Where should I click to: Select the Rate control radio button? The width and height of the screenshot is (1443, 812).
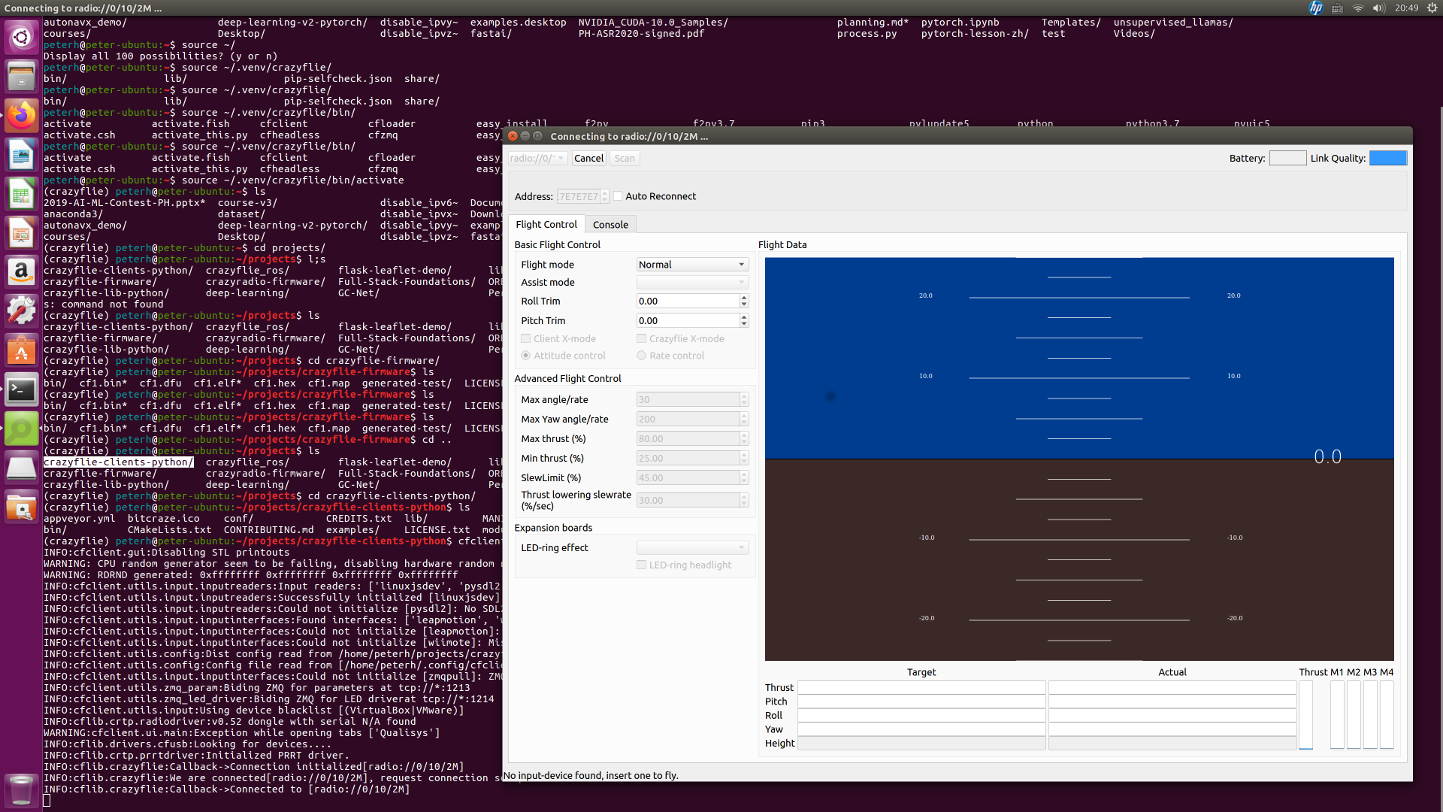click(x=641, y=355)
